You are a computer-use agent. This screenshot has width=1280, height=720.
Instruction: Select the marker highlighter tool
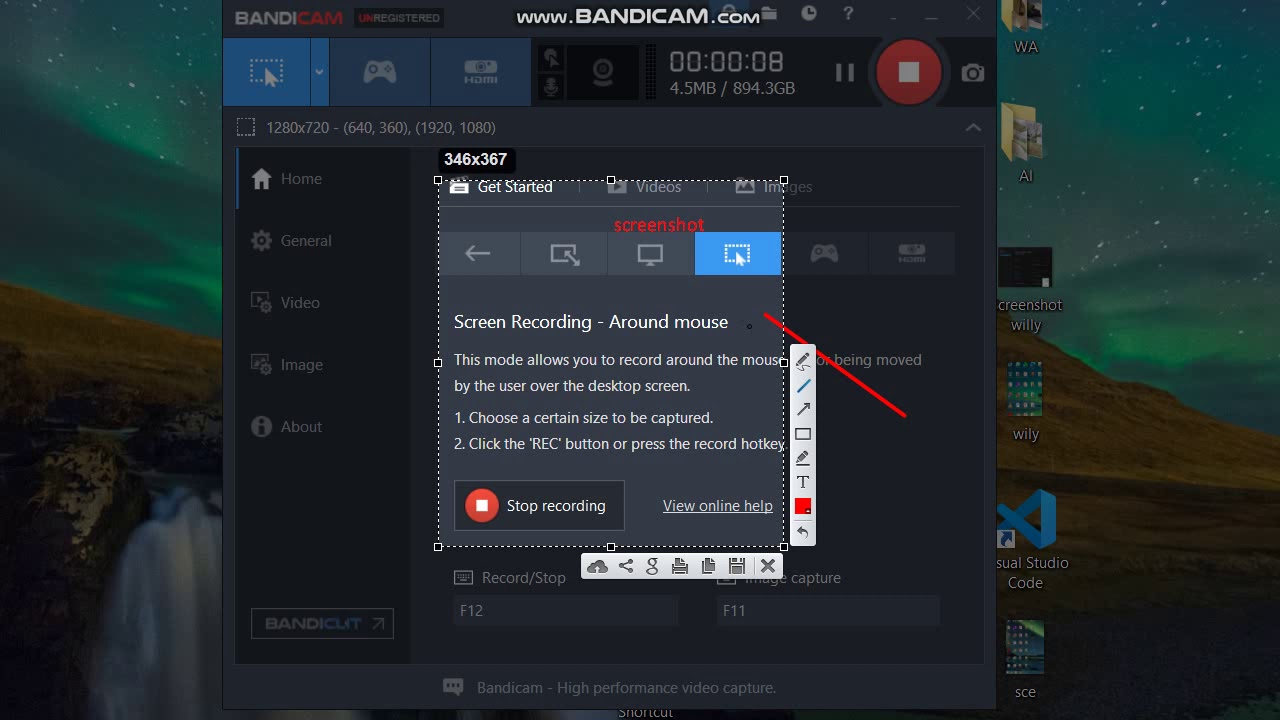pyautogui.click(x=803, y=458)
